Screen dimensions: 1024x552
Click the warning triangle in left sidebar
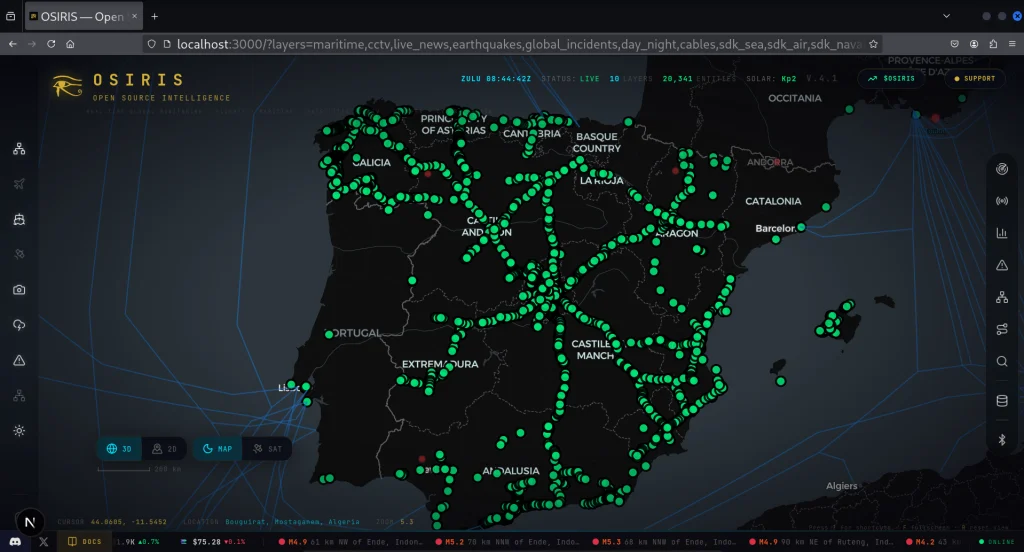[19, 360]
